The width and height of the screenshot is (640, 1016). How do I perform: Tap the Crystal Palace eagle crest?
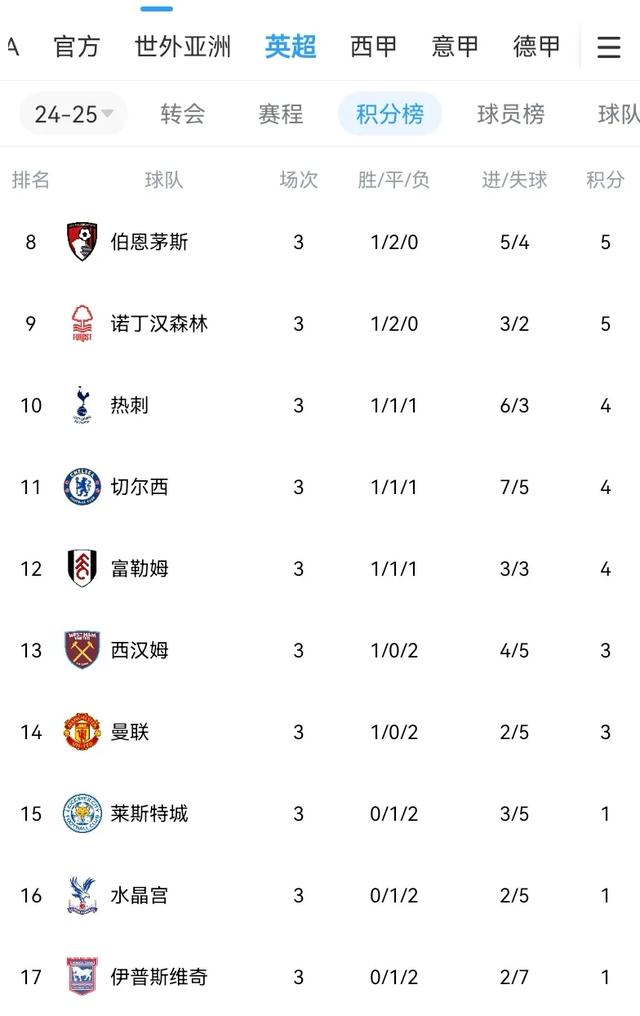82,895
